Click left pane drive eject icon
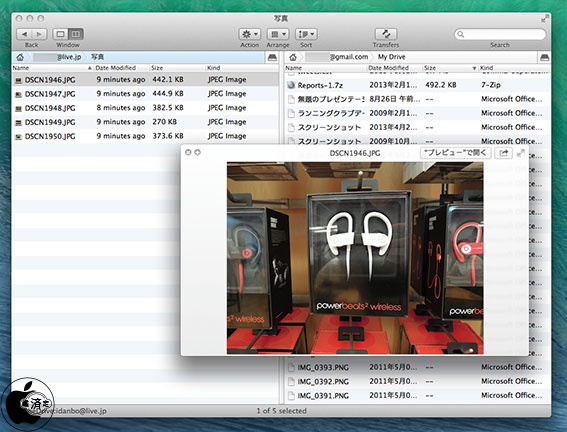 click(x=272, y=57)
